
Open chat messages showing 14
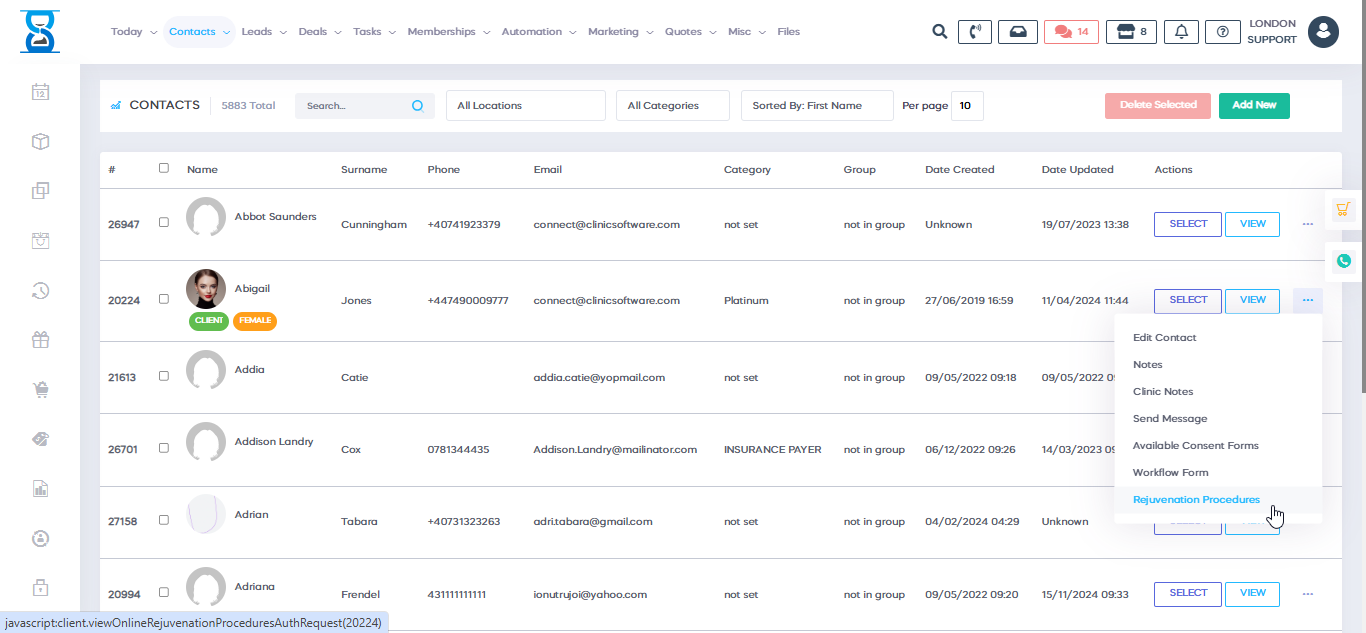[x=1071, y=32]
